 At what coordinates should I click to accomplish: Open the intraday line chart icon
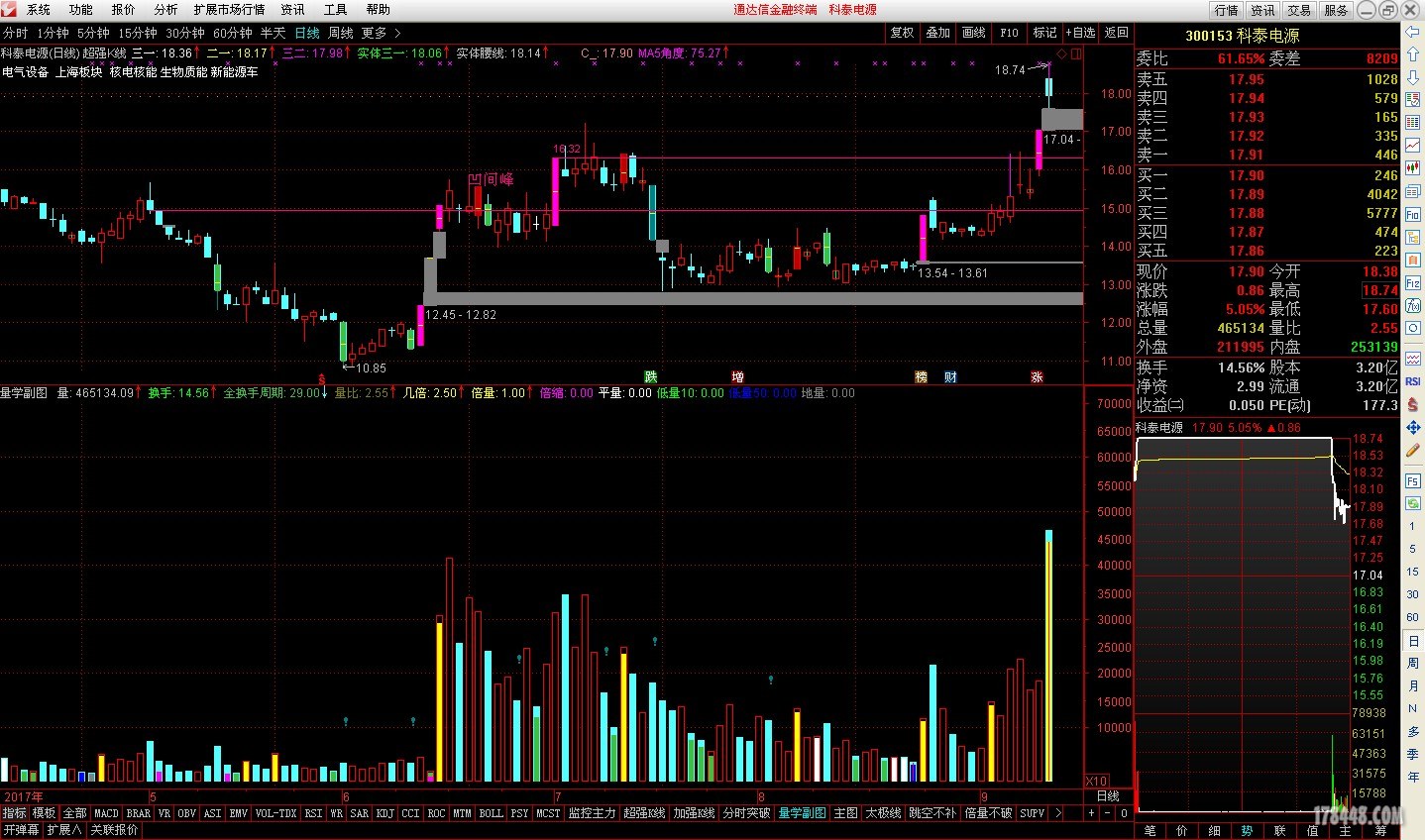pyautogui.click(x=1412, y=146)
